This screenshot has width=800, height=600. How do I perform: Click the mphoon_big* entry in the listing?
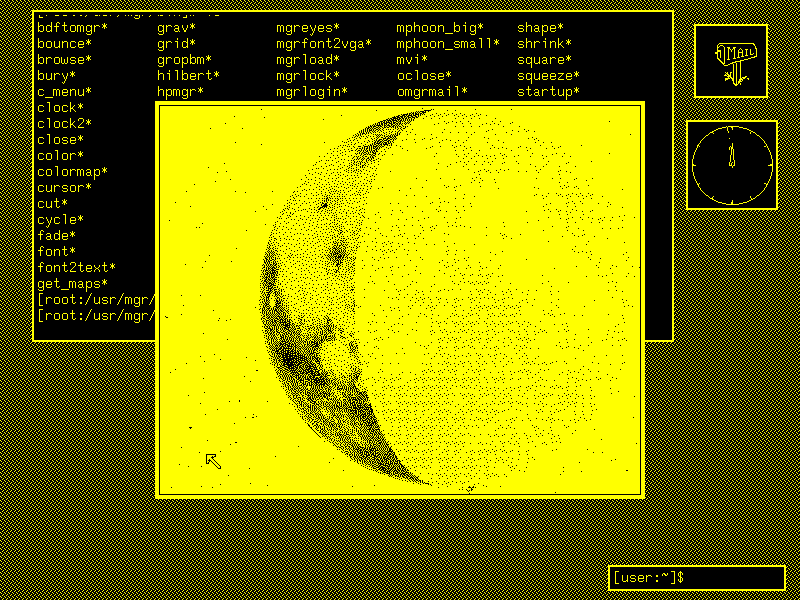(440, 28)
